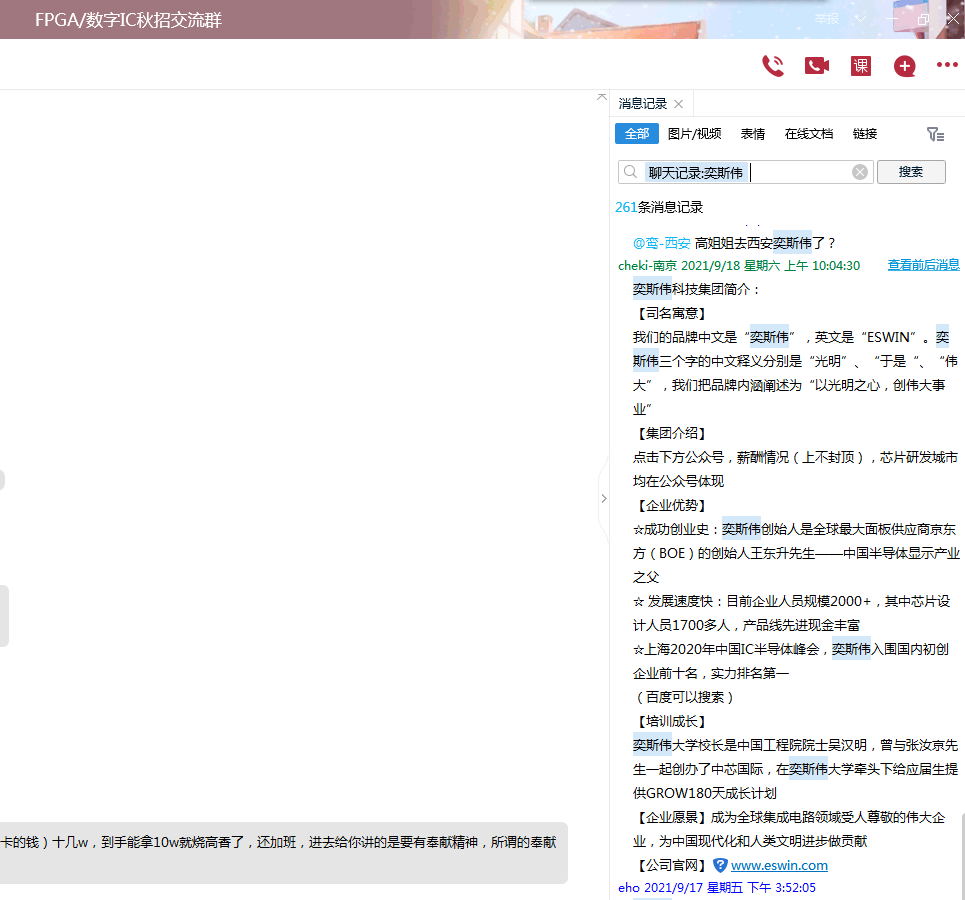The height and width of the screenshot is (900, 965).
Task: Click the shield icon before www.eswin.com
Action: (x=720, y=865)
